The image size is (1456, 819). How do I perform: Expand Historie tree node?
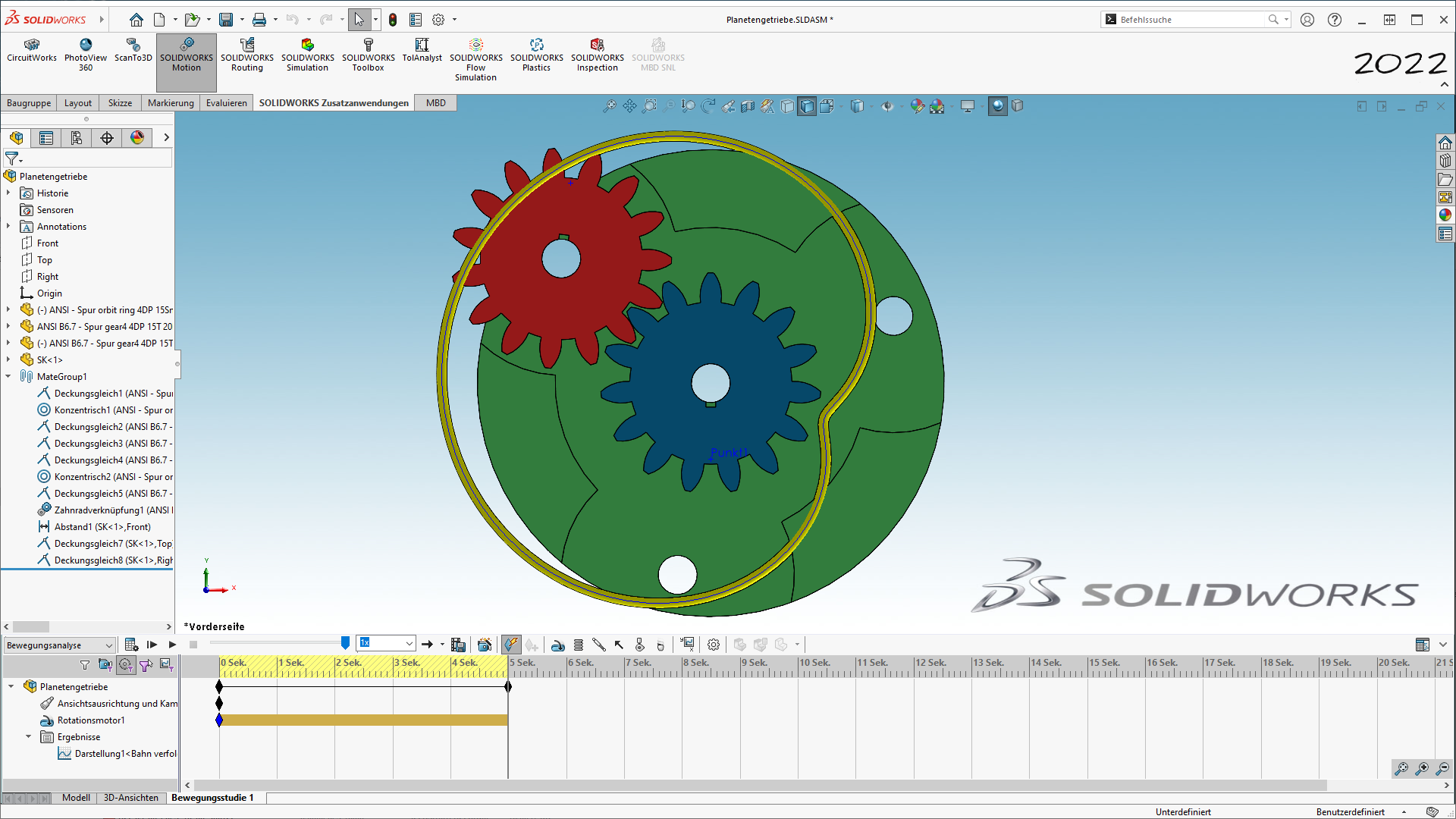8,193
